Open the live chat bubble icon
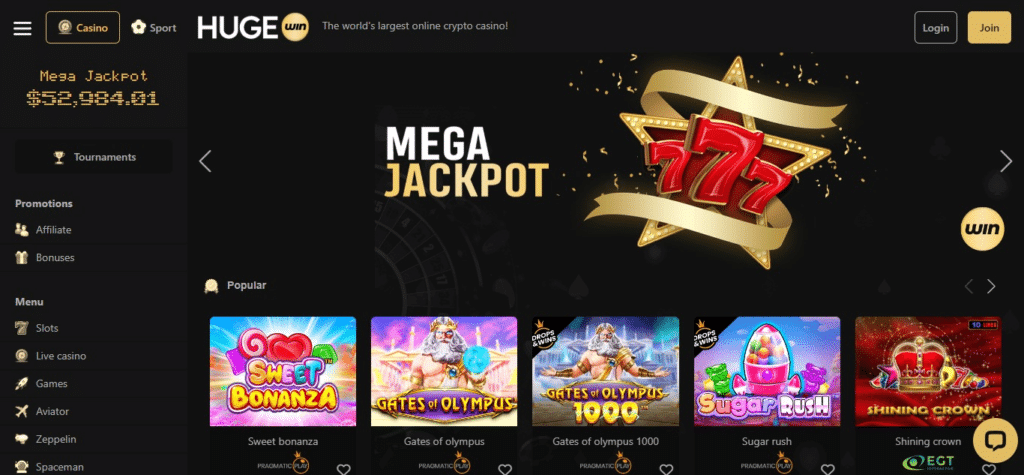The width and height of the screenshot is (1024, 475). [x=995, y=441]
